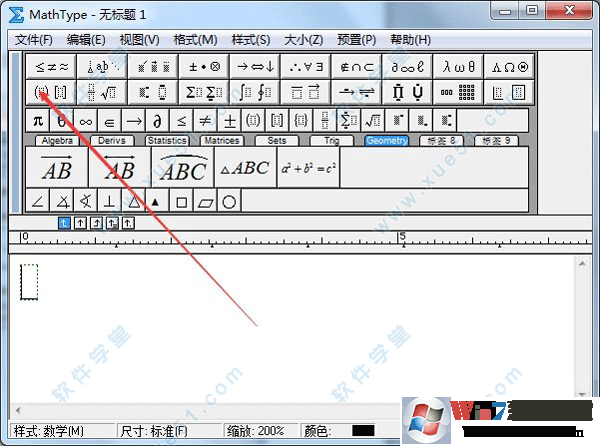Insert the not-equal symbol
Viewport: 600px width, 446px height.
point(205,121)
